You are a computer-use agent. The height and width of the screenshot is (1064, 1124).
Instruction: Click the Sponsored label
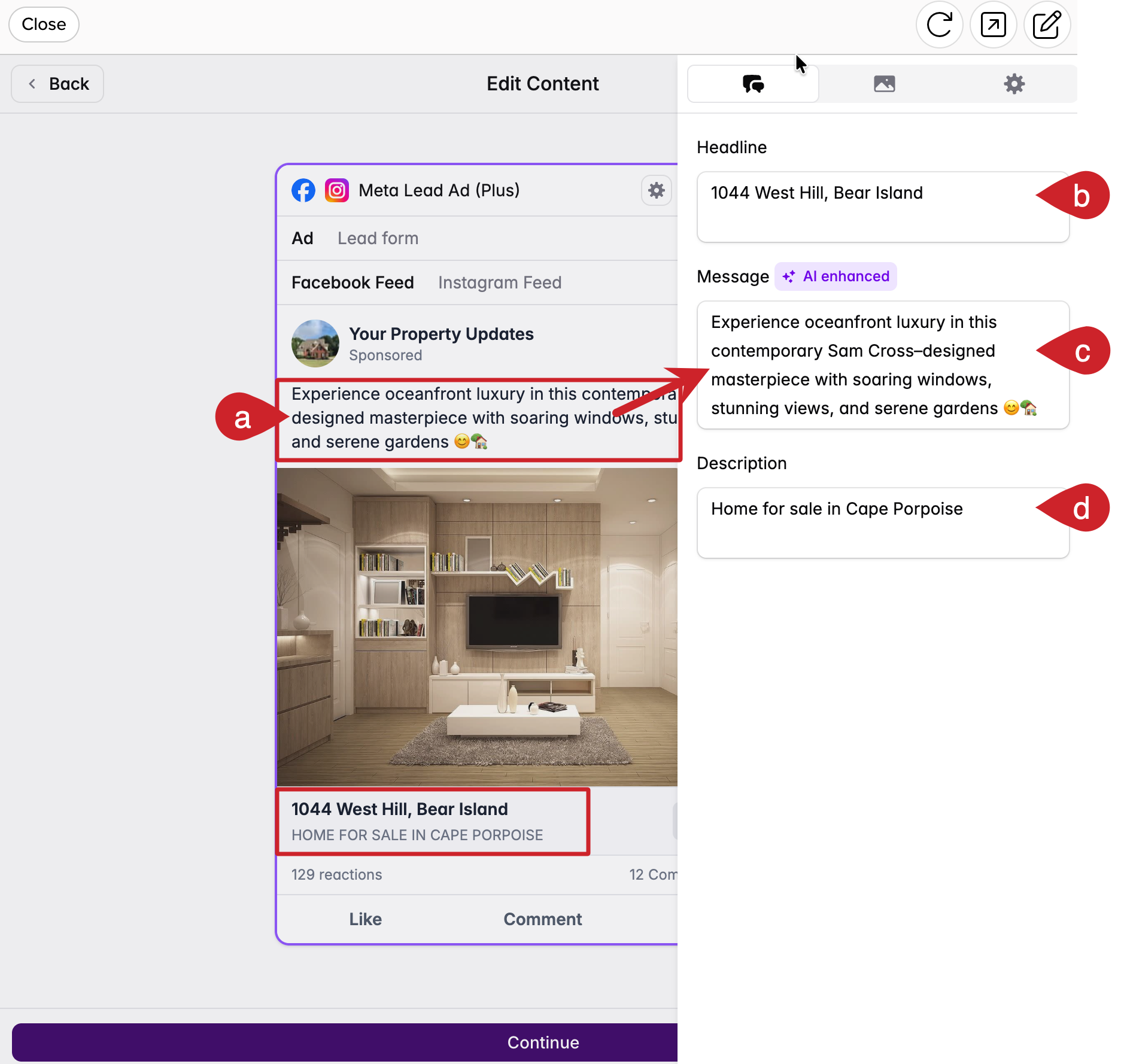[385, 355]
